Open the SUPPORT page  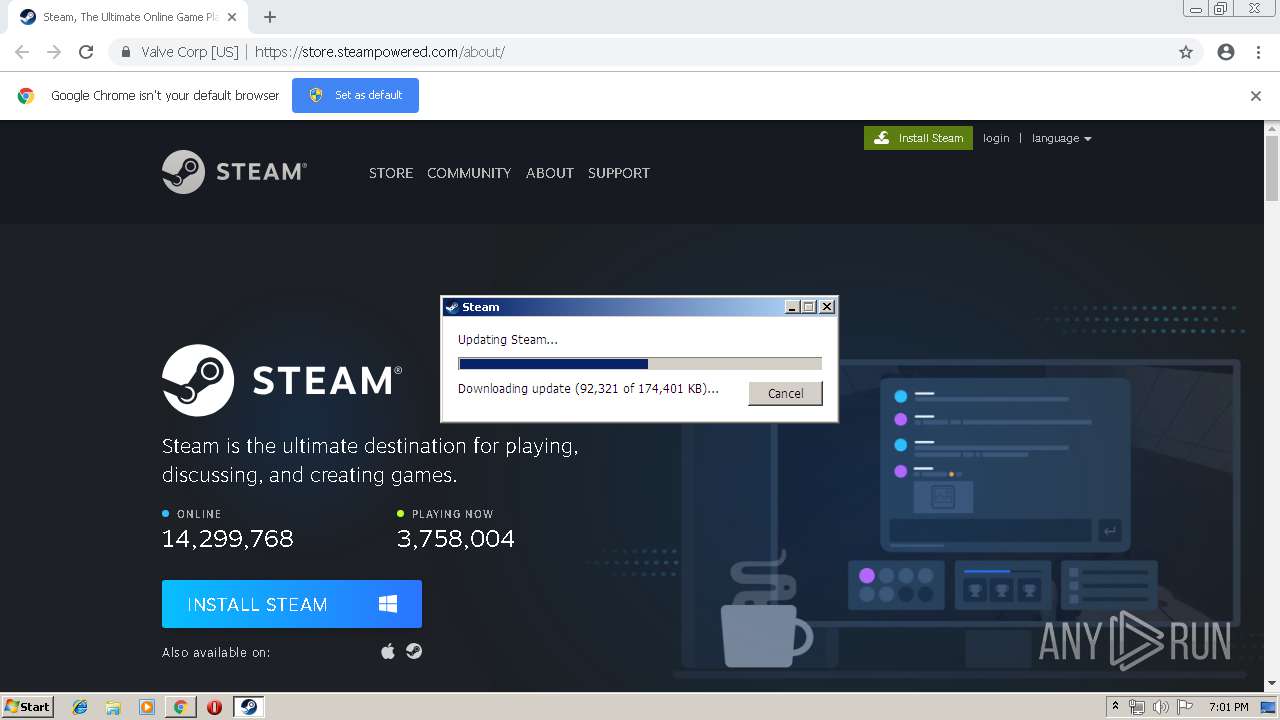619,173
